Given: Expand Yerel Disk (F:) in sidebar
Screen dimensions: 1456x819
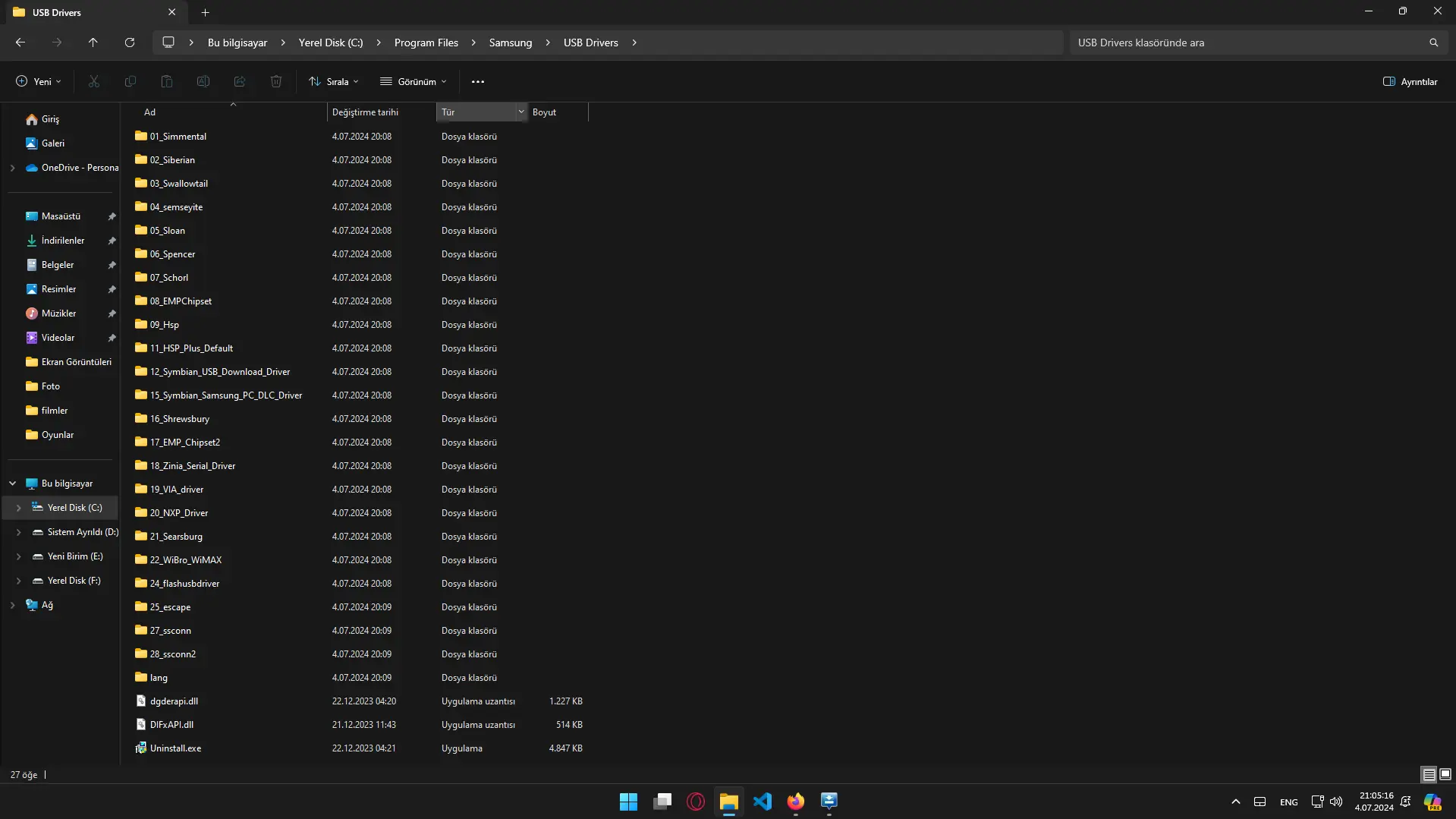Looking at the screenshot, I should tap(18, 581).
